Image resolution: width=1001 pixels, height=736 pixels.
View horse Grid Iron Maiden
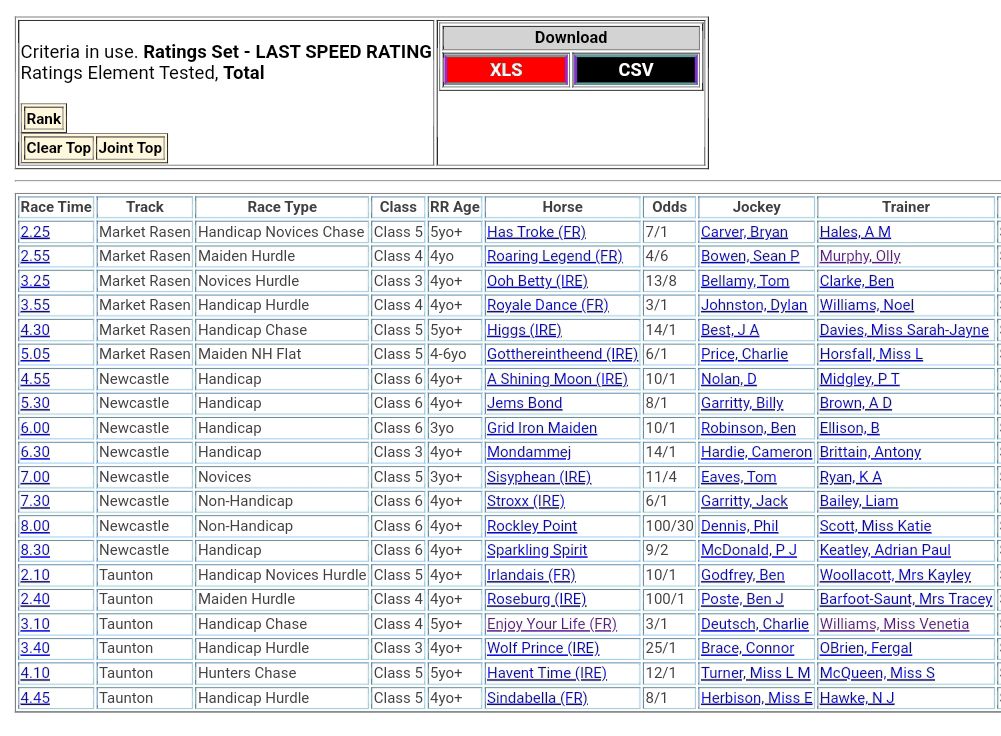click(x=542, y=428)
